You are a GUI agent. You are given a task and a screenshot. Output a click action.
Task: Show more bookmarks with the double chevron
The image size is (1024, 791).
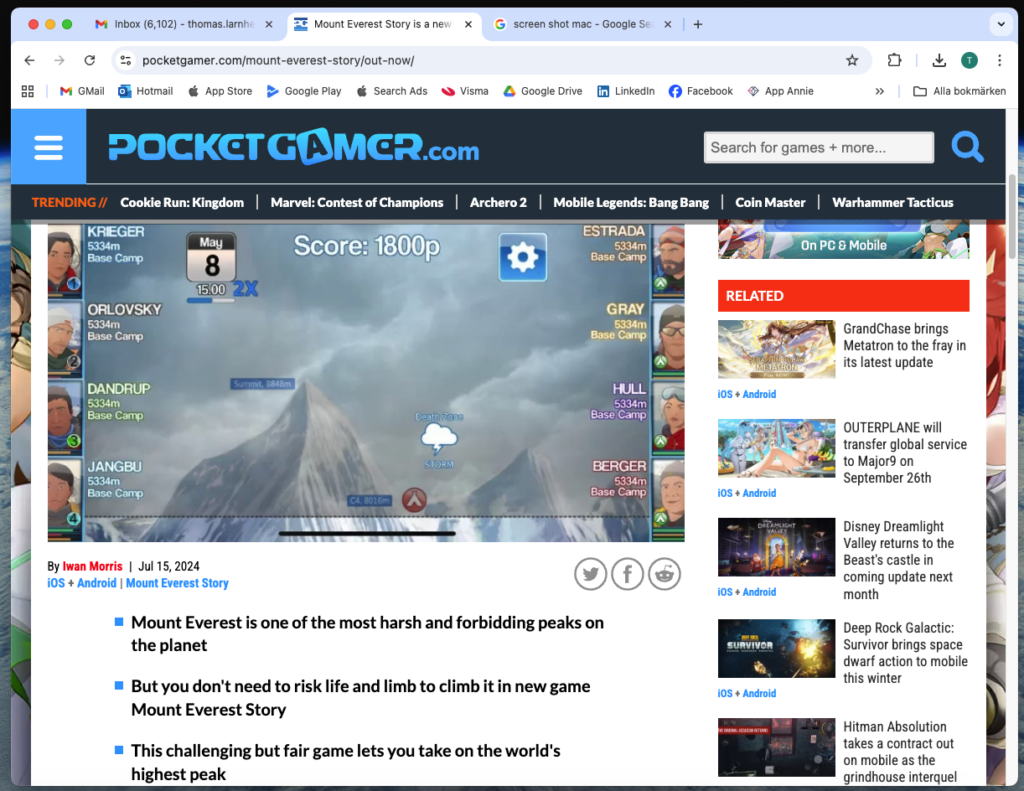click(x=880, y=91)
